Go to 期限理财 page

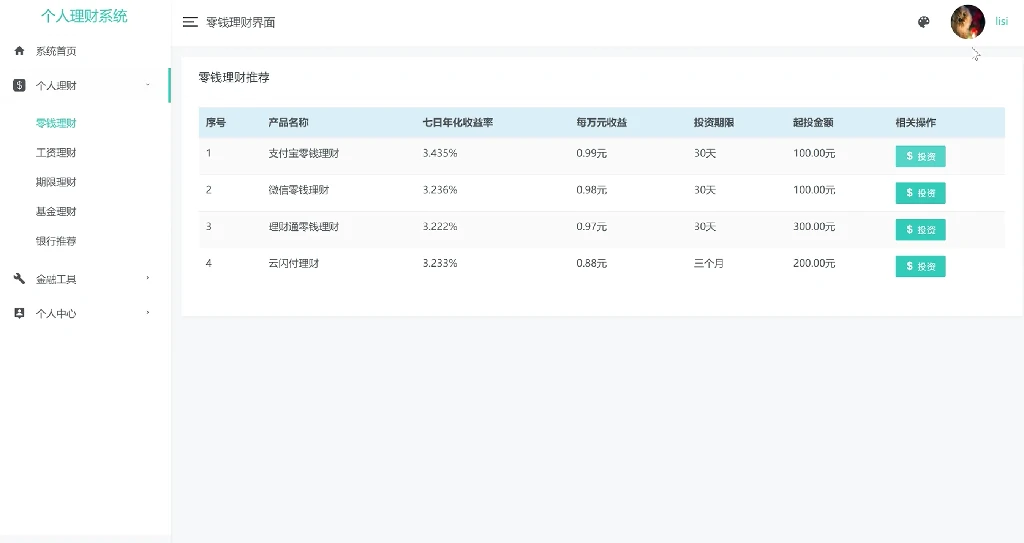tap(56, 182)
